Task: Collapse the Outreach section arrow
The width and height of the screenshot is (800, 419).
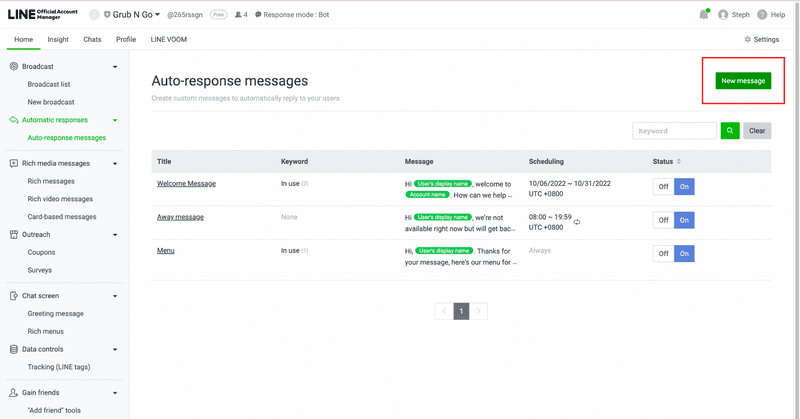Action: 115,235
